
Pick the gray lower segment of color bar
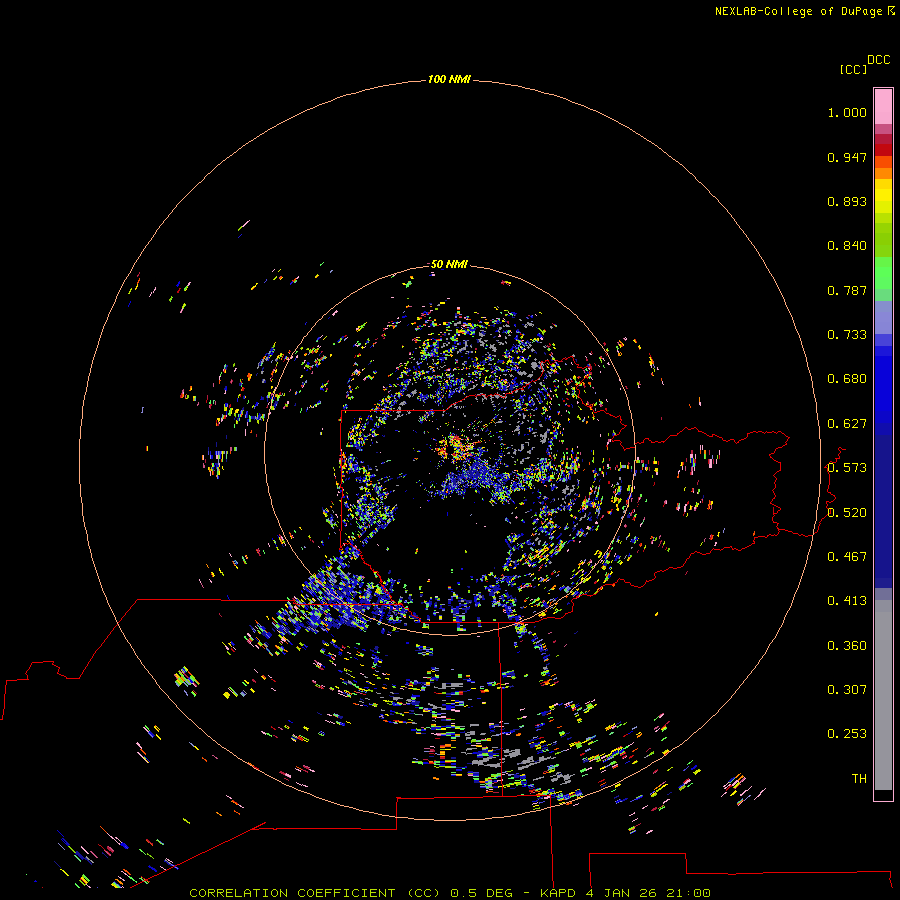pyautogui.click(x=883, y=695)
